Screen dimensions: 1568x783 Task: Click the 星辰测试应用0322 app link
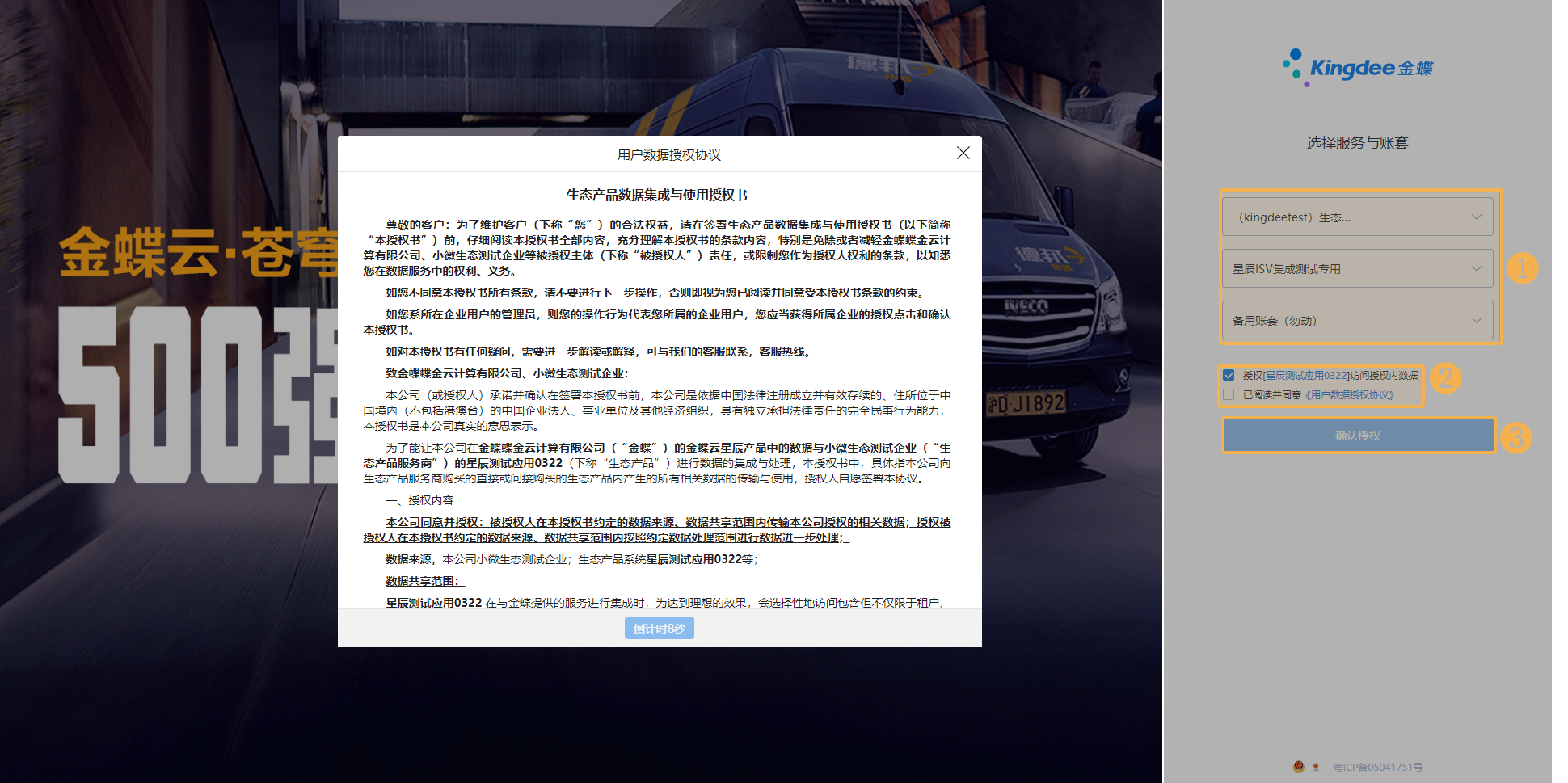1306,376
